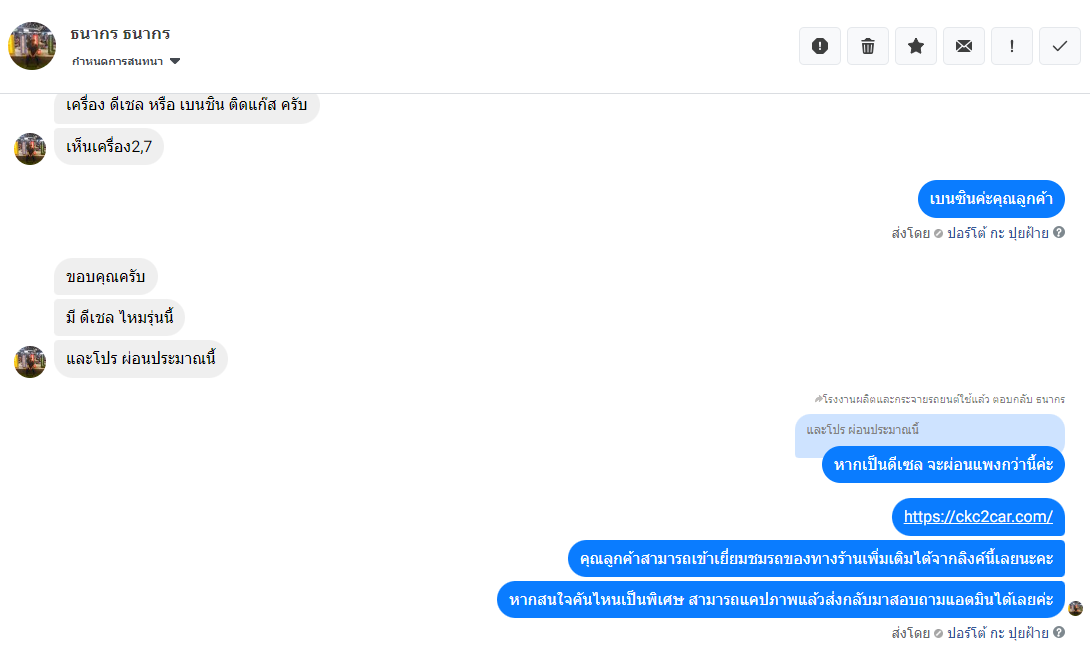Select the เบนซินค่ะคุณลูกค้า message bubble
Image resolution: width=1090 pixels, height=669 pixels.
(991, 199)
